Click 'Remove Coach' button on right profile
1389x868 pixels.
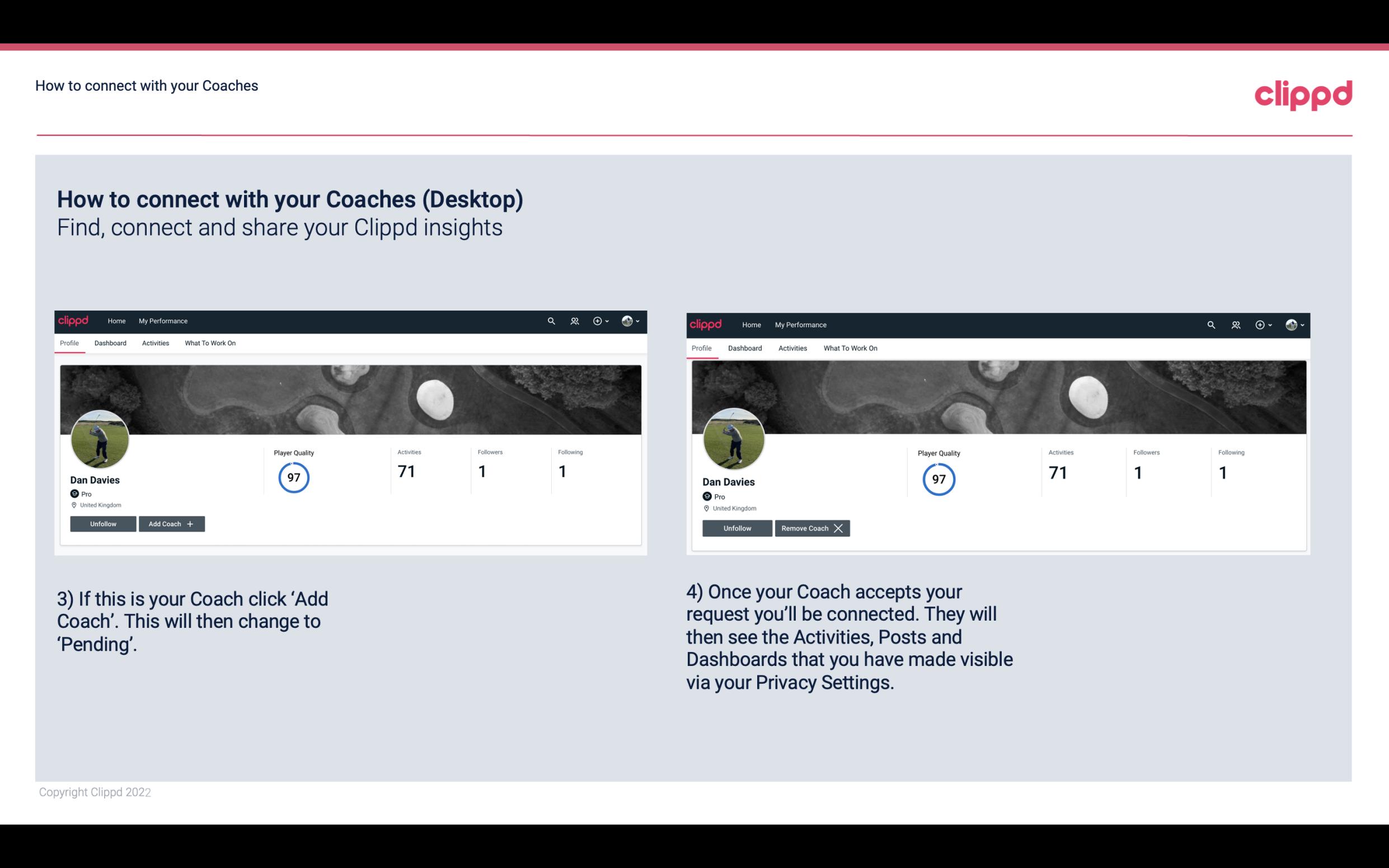812,528
